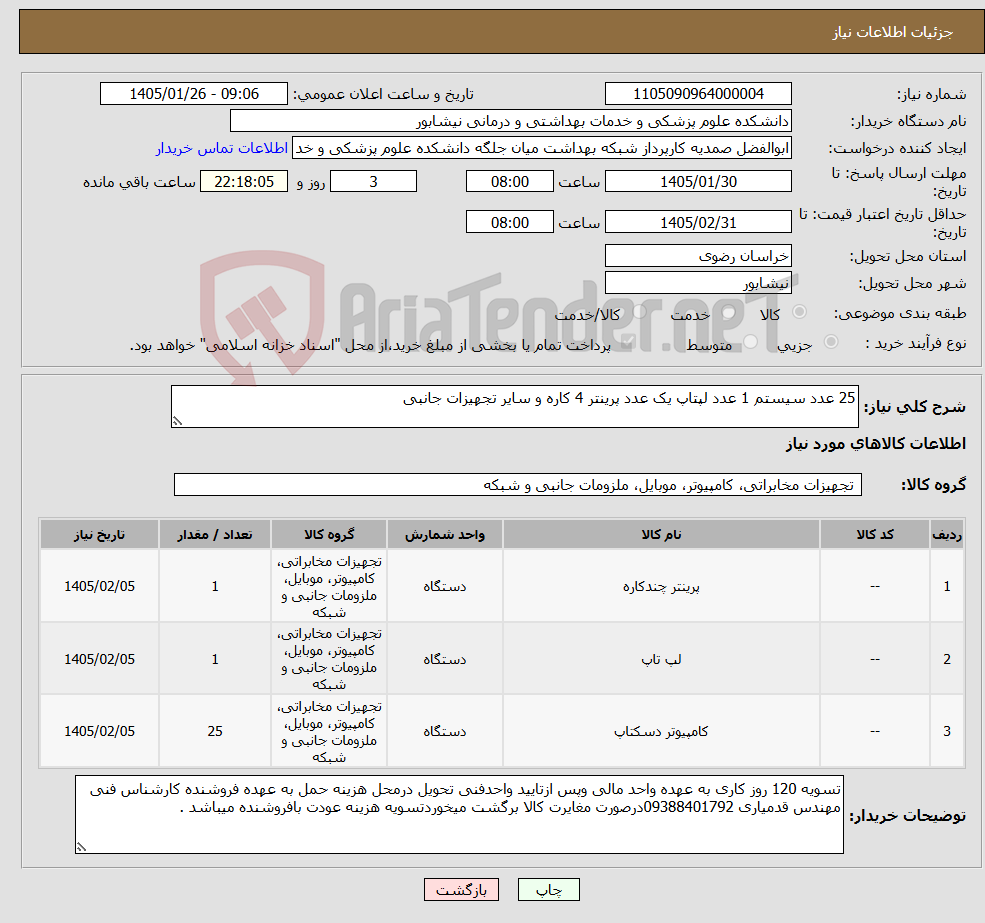Click the پرینتر چندکاره item cell
985x923 pixels.
[x=661, y=586]
